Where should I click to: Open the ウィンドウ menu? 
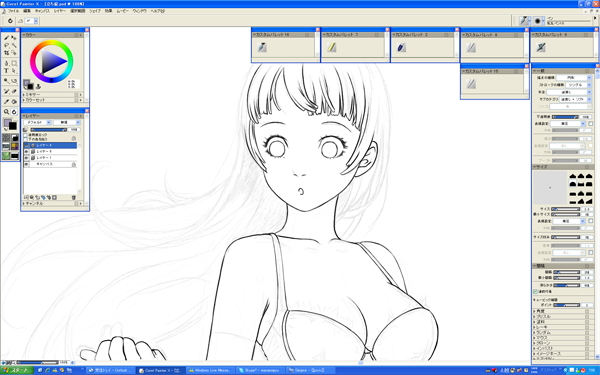point(139,11)
